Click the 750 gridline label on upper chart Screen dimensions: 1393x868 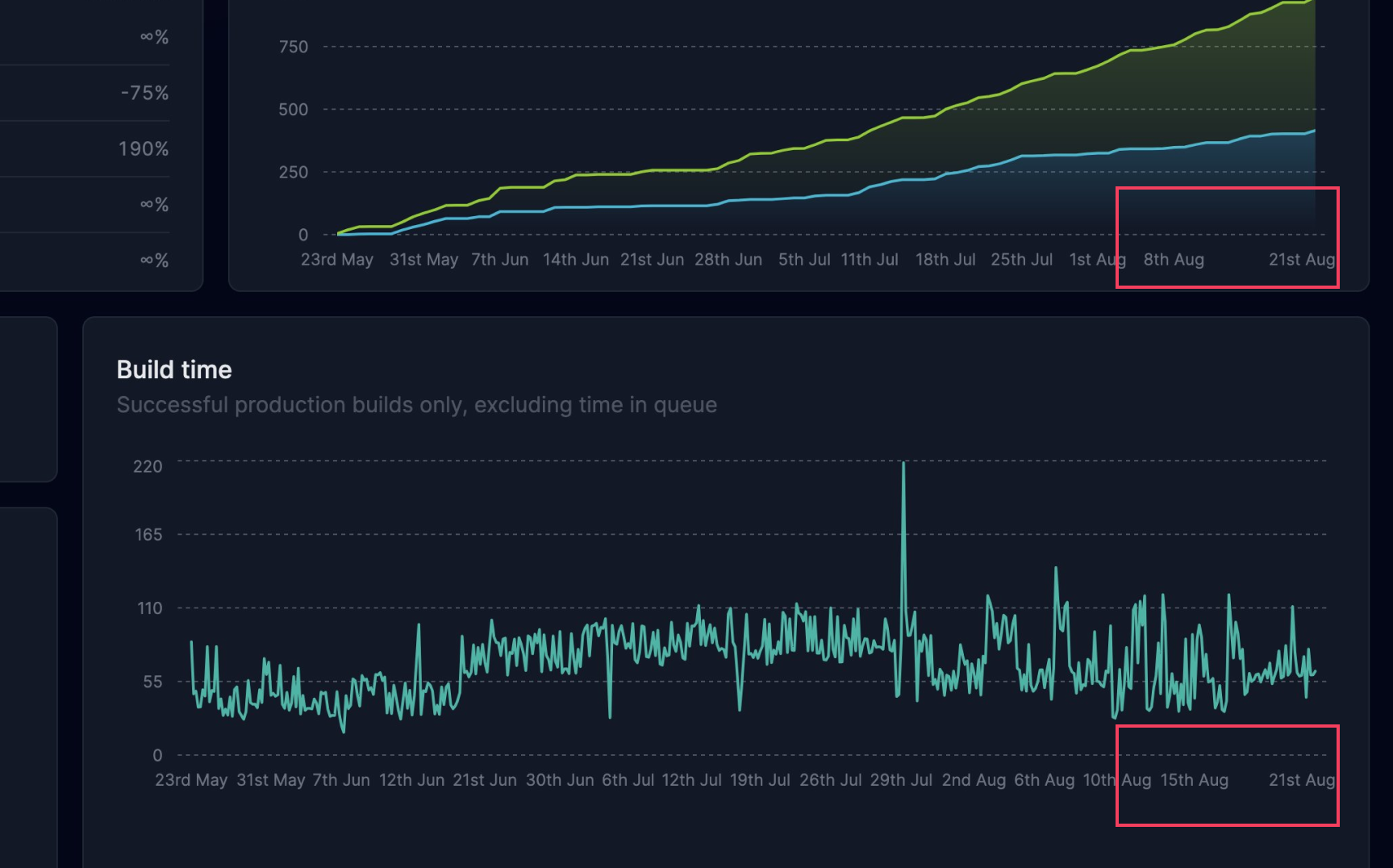(x=293, y=46)
